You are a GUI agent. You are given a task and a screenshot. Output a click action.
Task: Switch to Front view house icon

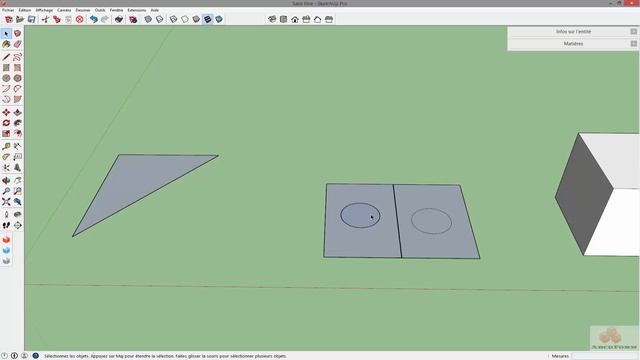[295, 19]
